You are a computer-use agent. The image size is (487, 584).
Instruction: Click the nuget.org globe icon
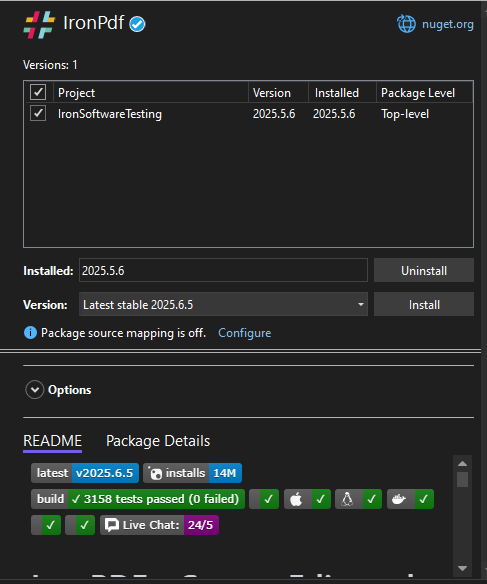click(406, 24)
